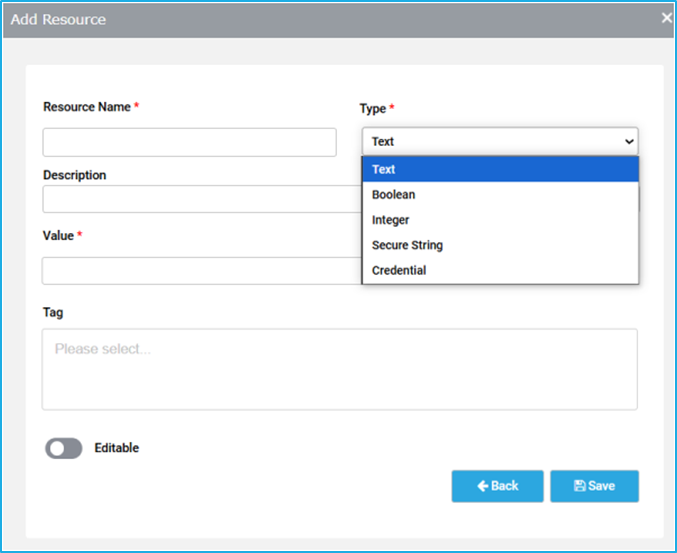The width and height of the screenshot is (677, 553).
Task: Open the Type combo box showing Text
Action: 500,141
